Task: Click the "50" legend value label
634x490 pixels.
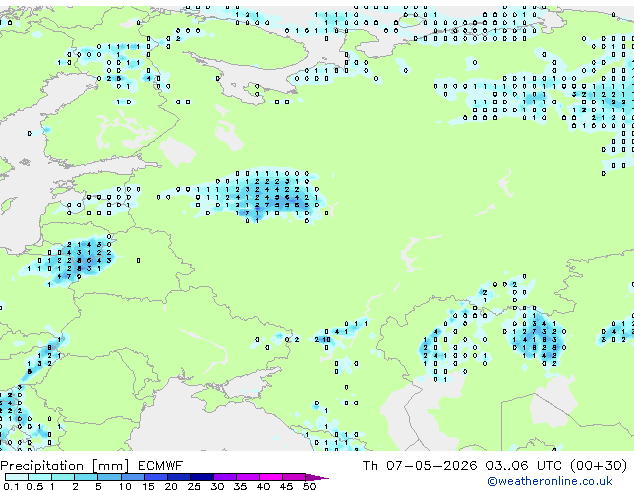Action: pos(309,486)
